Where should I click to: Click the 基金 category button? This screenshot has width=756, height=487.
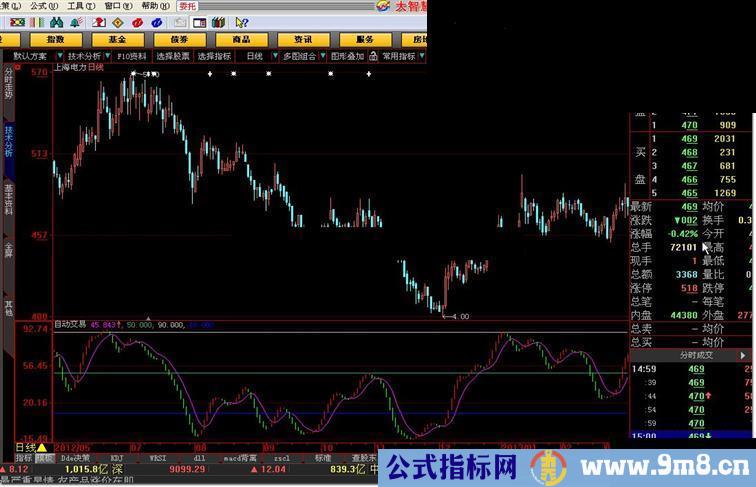117,39
